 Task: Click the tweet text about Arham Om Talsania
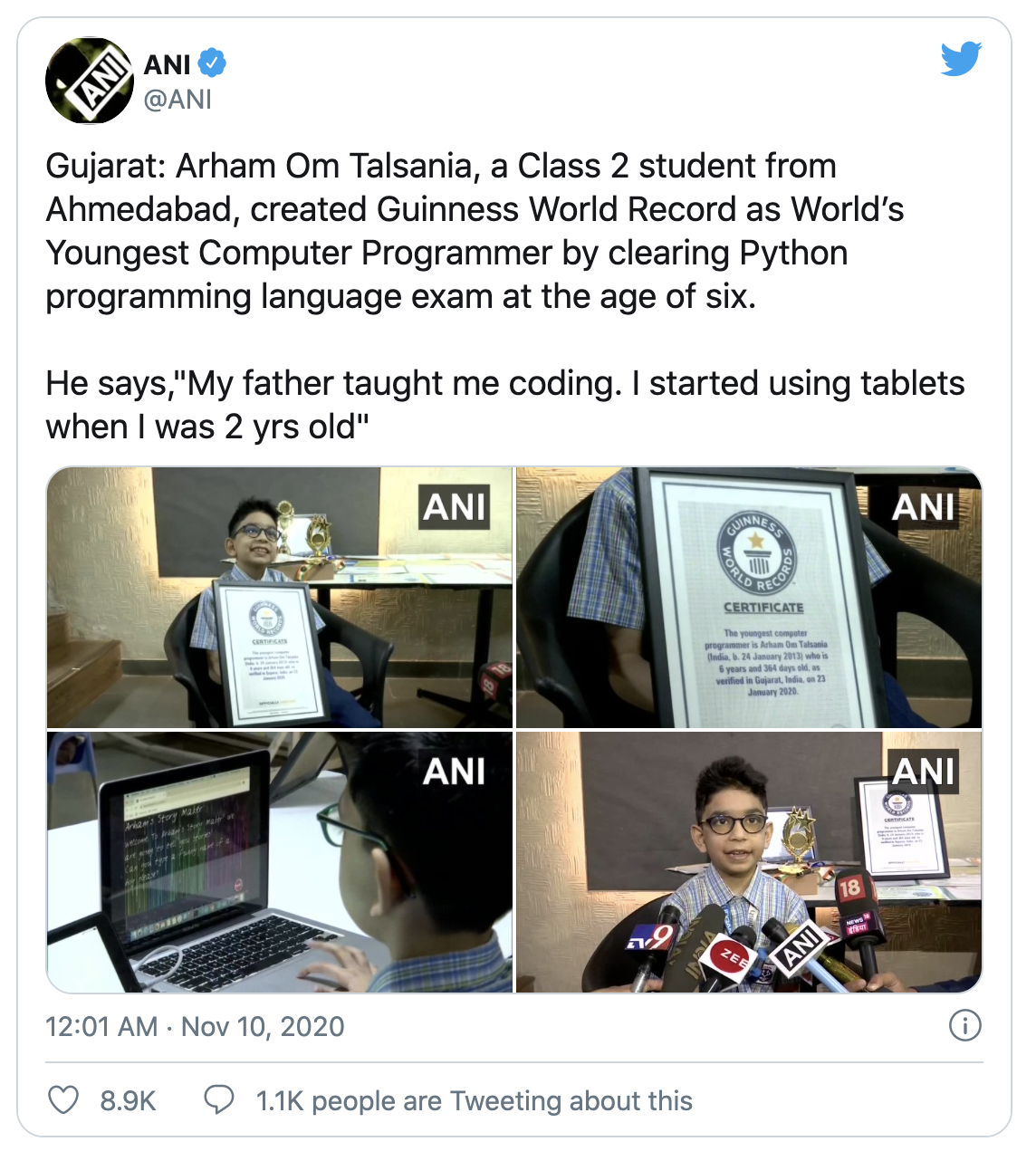pos(475,231)
